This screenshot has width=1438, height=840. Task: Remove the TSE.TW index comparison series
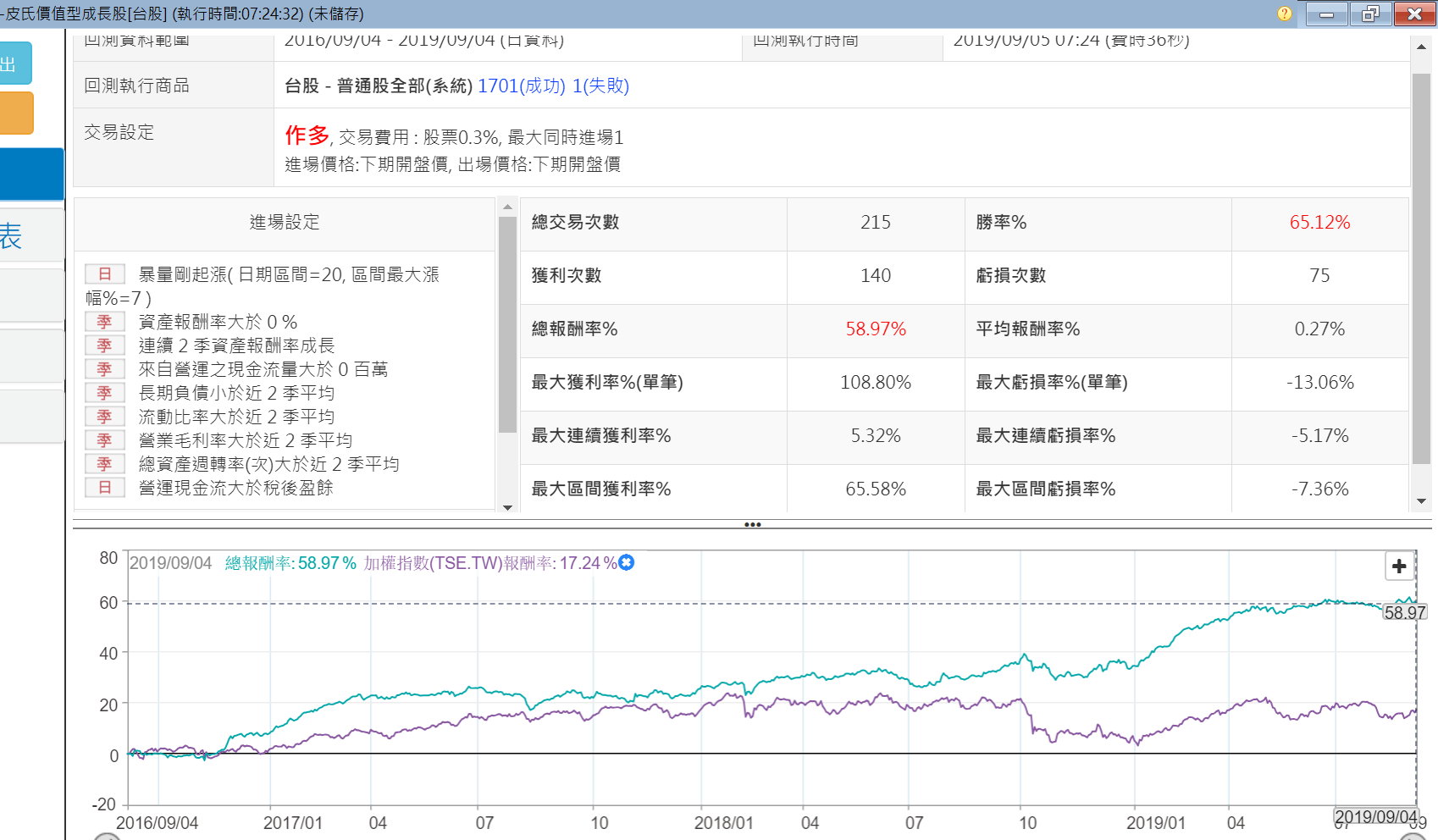pyautogui.click(x=626, y=562)
